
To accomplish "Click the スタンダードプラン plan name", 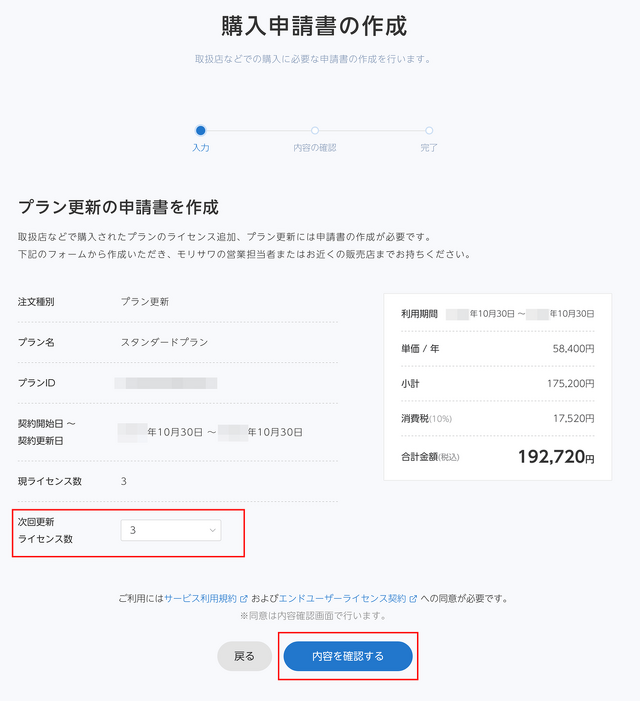I will [165, 342].
